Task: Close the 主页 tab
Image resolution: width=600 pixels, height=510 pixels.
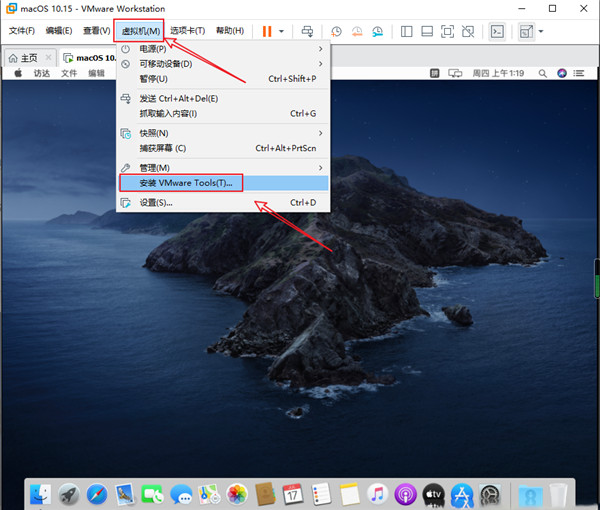Action: (48, 58)
